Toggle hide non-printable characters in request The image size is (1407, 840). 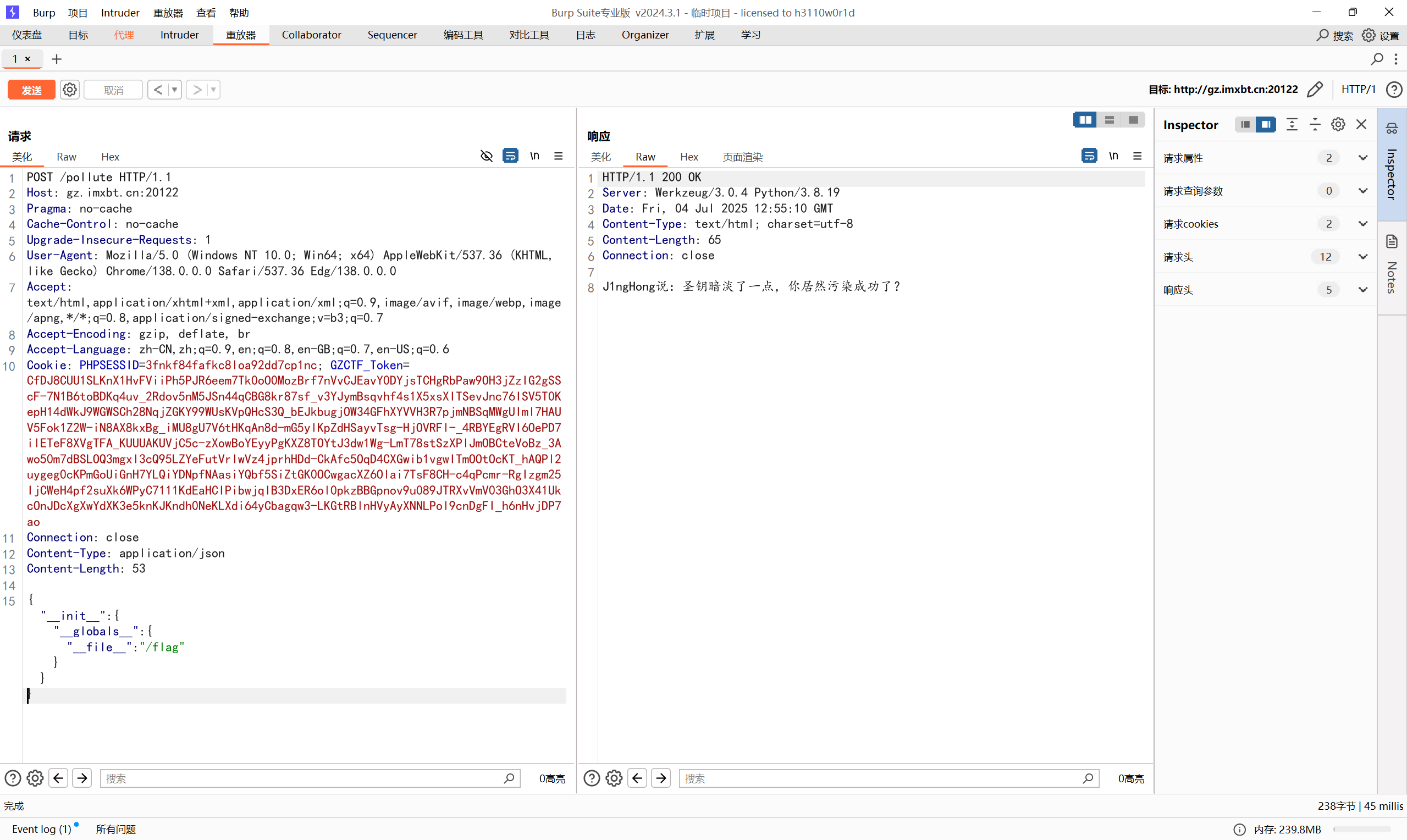coord(486,156)
